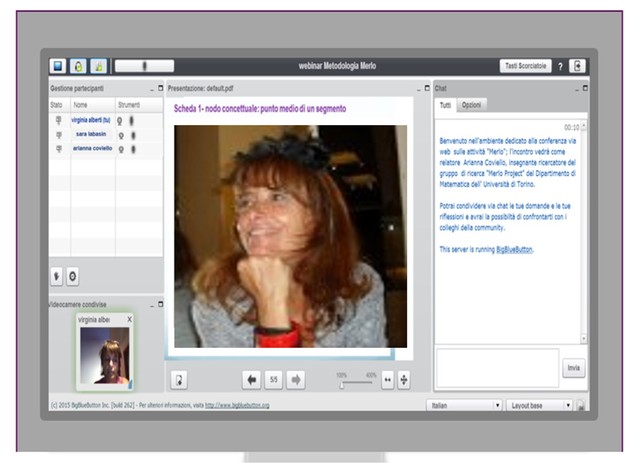The image size is (640, 463).
Task: Sort by the Strumenti column header
Action: pyautogui.click(x=129, y=105)
